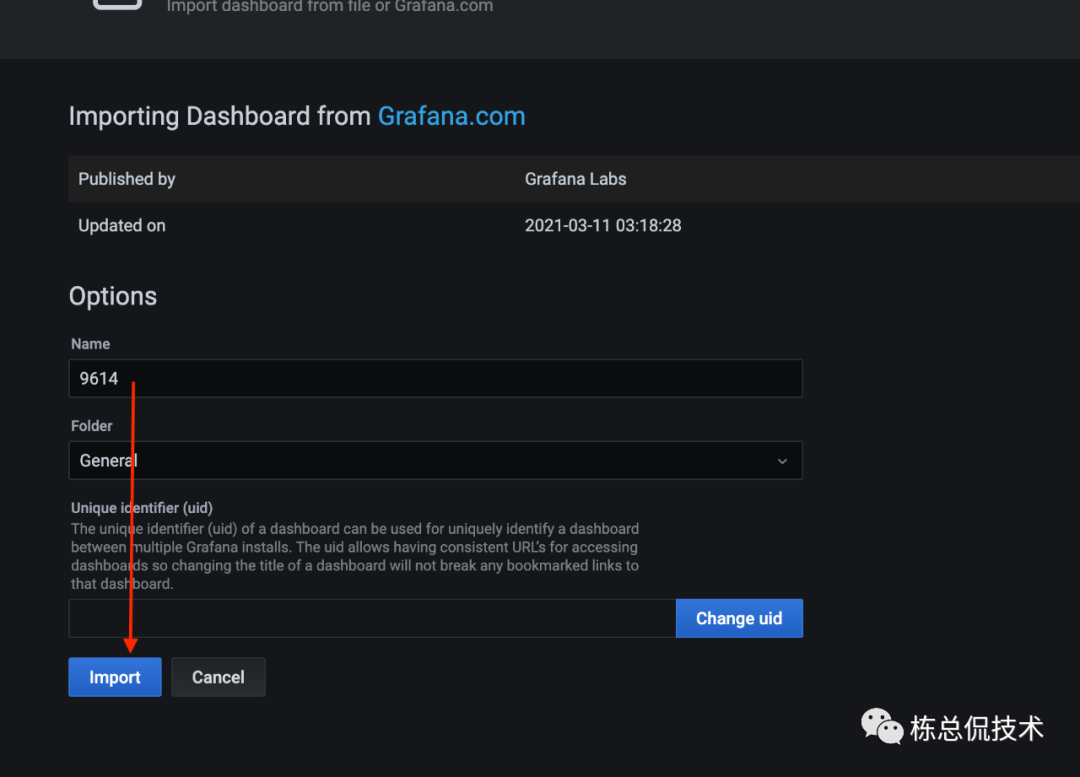
Task: Click the chevron arrow in the Folder selector
Action: pyautogui.click(x=782, y=461)
